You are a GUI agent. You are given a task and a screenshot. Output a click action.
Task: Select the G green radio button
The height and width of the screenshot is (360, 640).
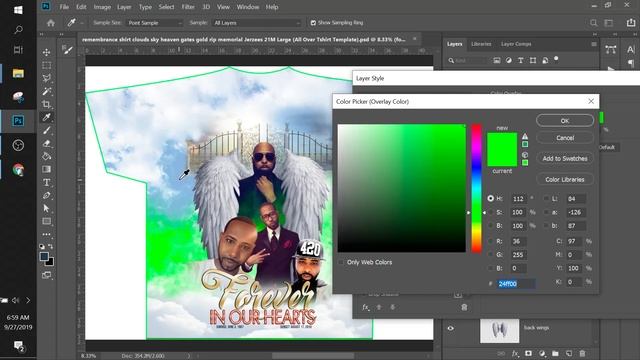pos(491,255)
